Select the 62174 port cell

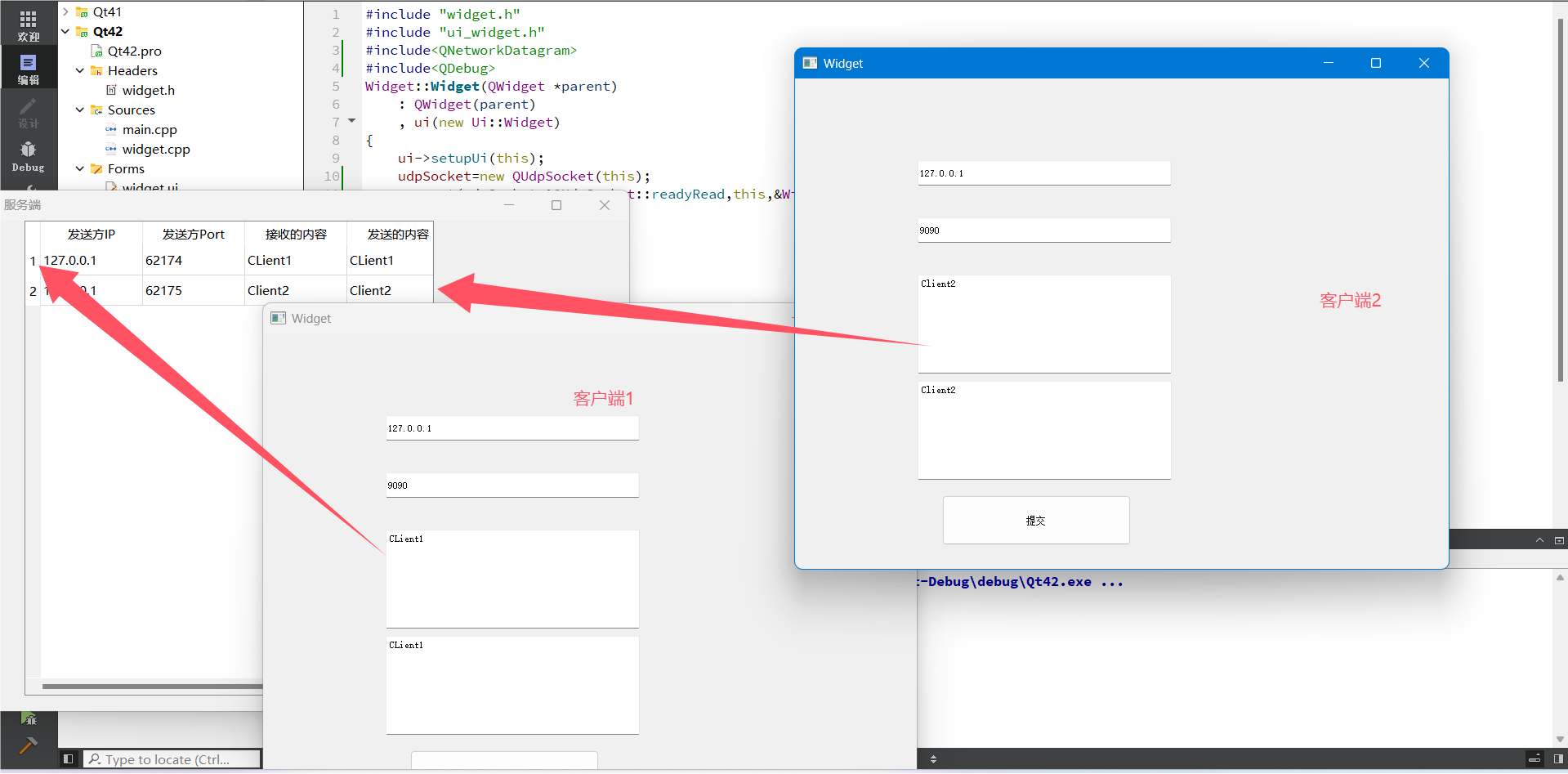coord(194,260)
